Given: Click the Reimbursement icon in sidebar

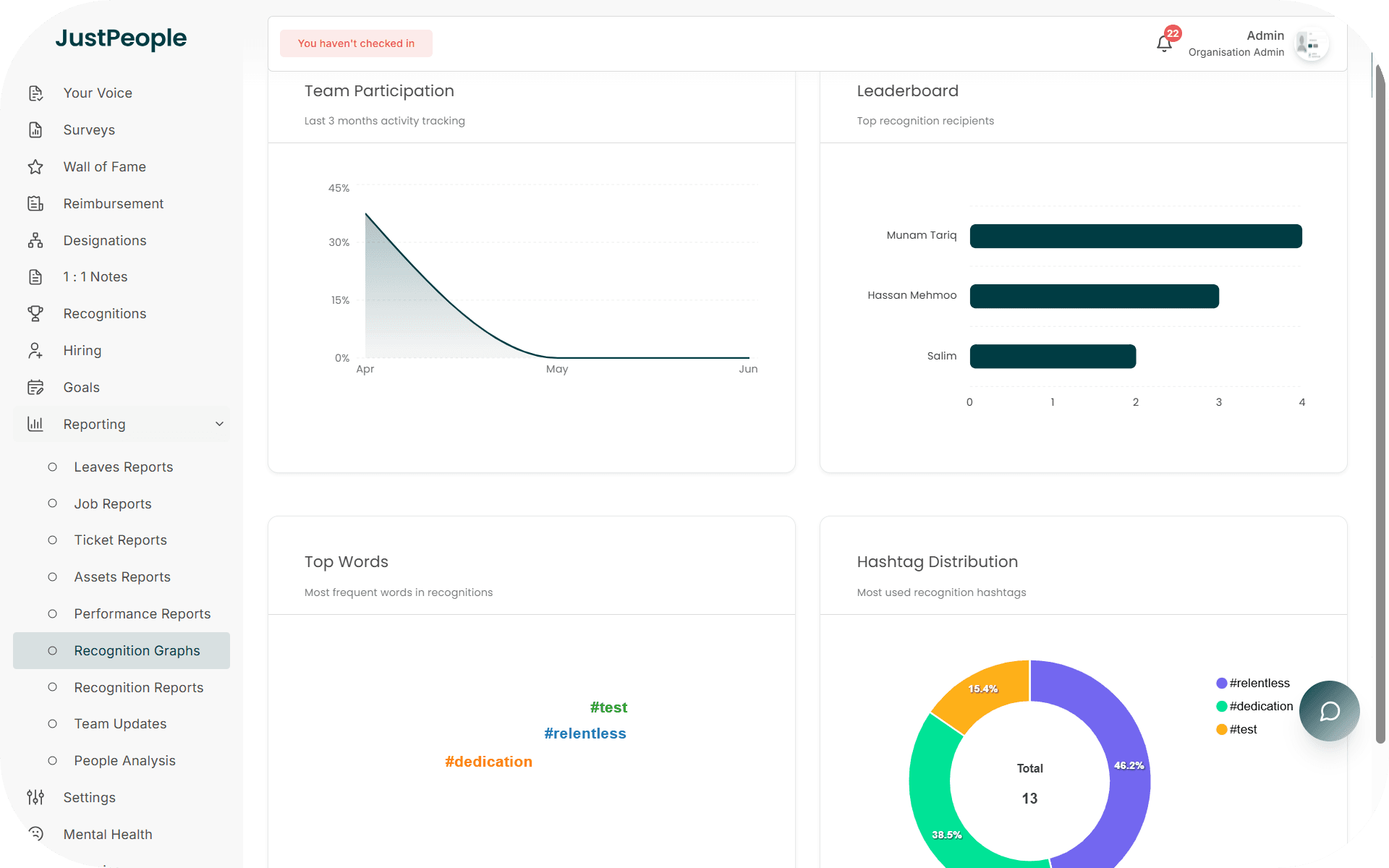Looking at the screenshot, I should tap(35, 204).
